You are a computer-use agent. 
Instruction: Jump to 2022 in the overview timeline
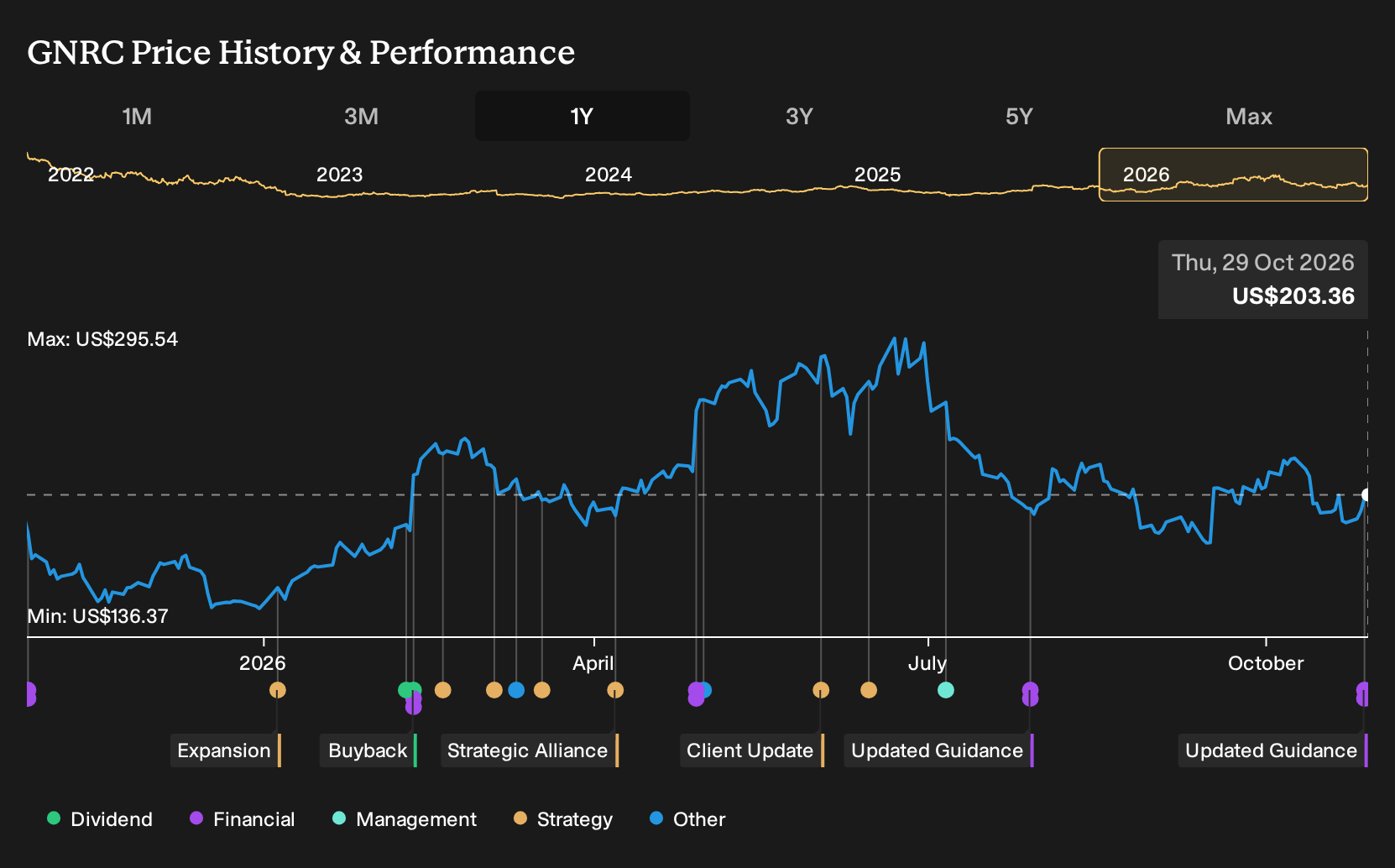71,175
